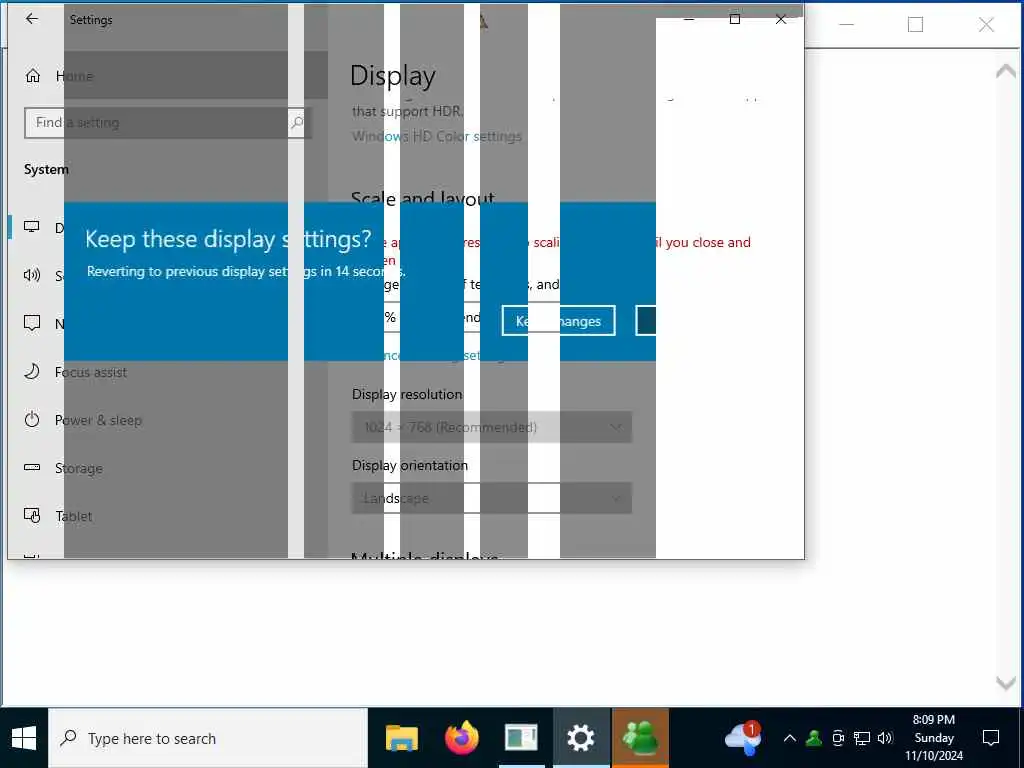Viewport: 1024px width, 768px height.
Task: Open Notifications via speech bubble icon
Action: (32, 323)
